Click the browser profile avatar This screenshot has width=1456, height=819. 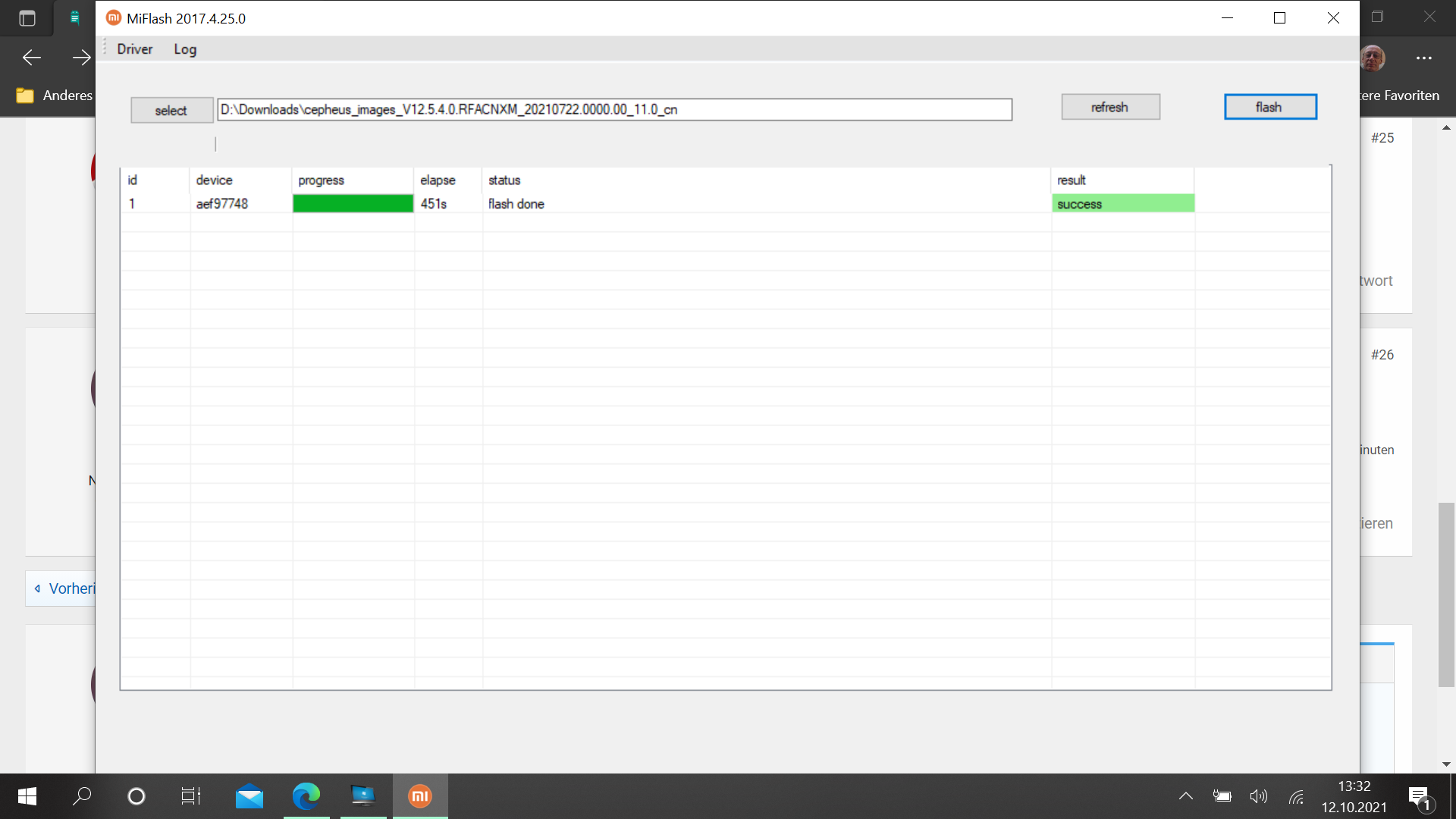(x=1373, y=58)
